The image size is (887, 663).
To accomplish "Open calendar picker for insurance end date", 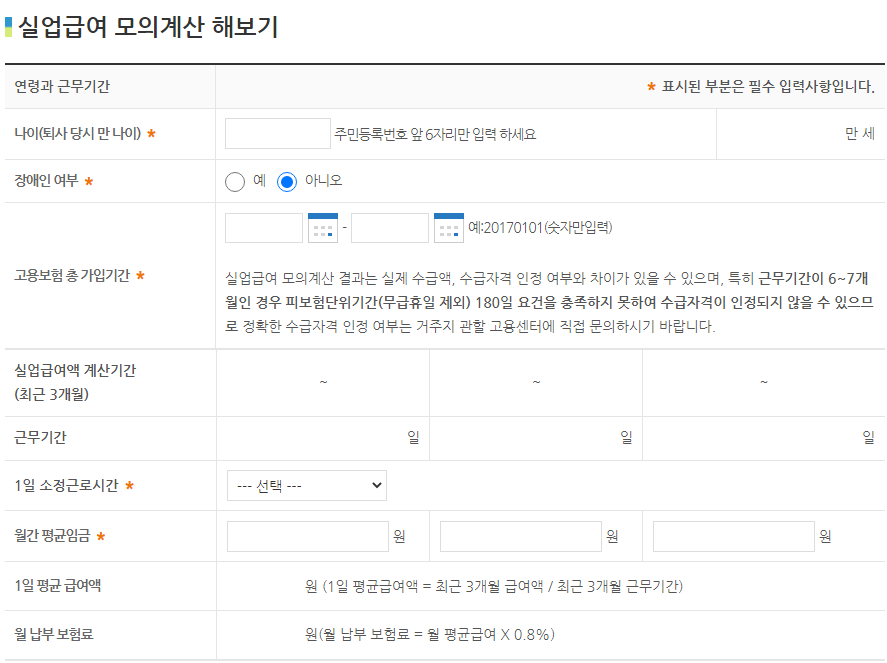I will coord(449,228).
